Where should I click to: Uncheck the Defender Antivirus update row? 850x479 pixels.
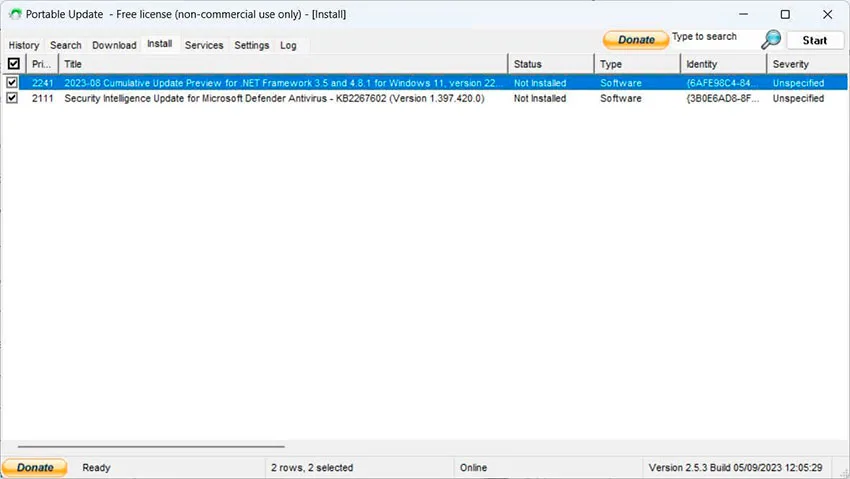11,98
